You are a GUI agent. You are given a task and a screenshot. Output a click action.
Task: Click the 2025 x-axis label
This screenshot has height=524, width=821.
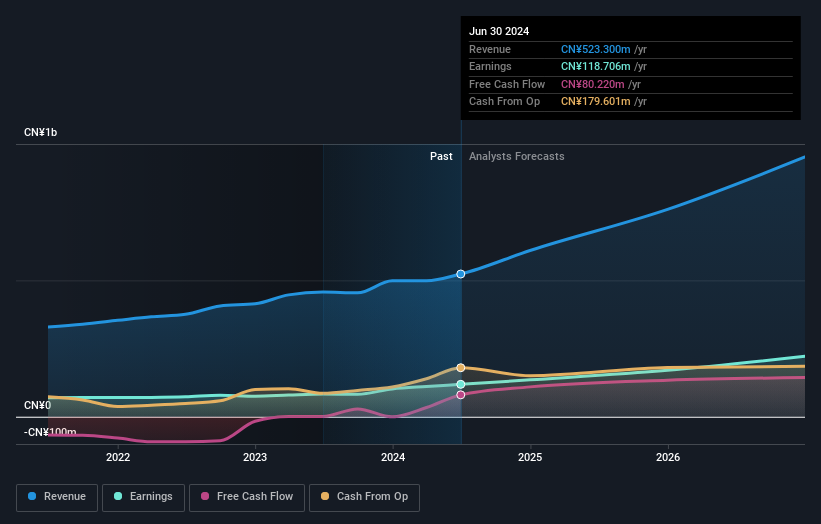click(x=530, y=457)
